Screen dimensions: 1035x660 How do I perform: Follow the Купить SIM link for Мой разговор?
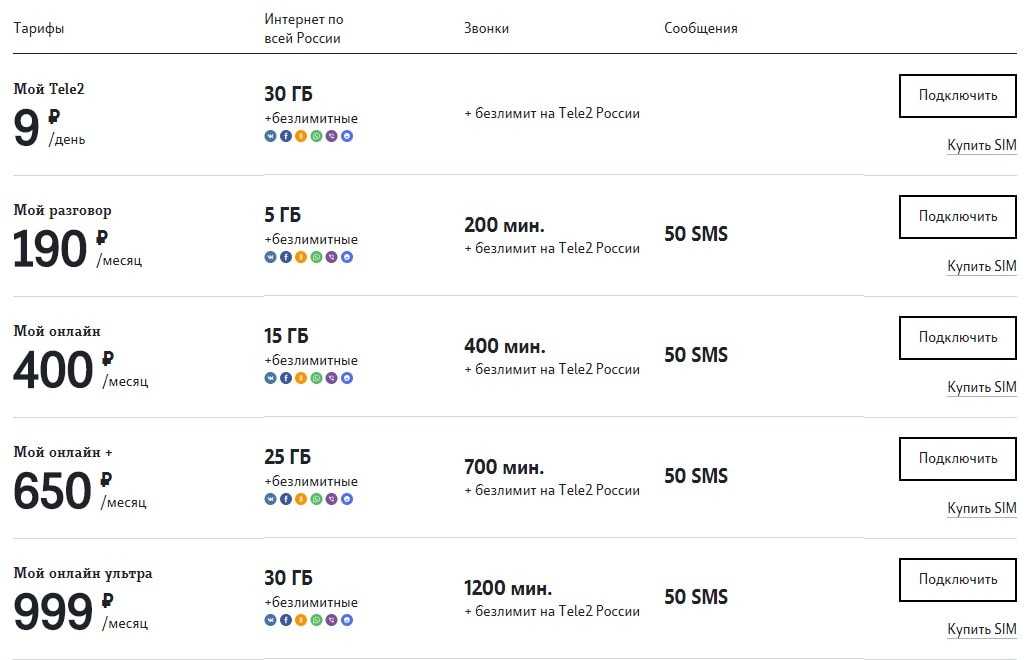(982, 266)
